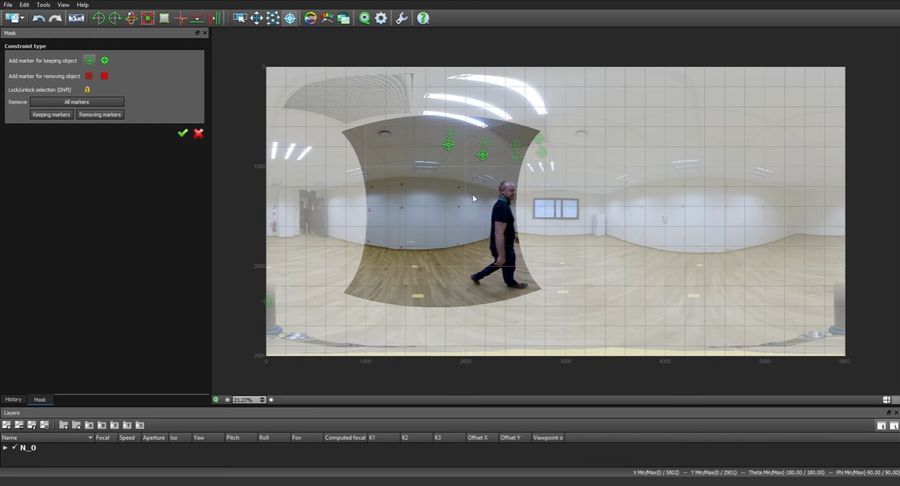Open the Name column dropdown arrow

pyautogui.click(x=90, y=438)
